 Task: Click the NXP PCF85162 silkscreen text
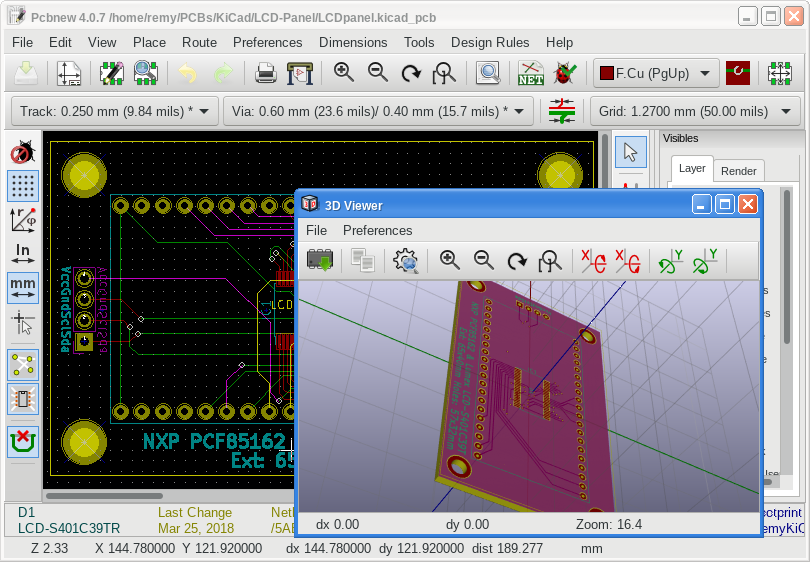[x=214, y=442]
